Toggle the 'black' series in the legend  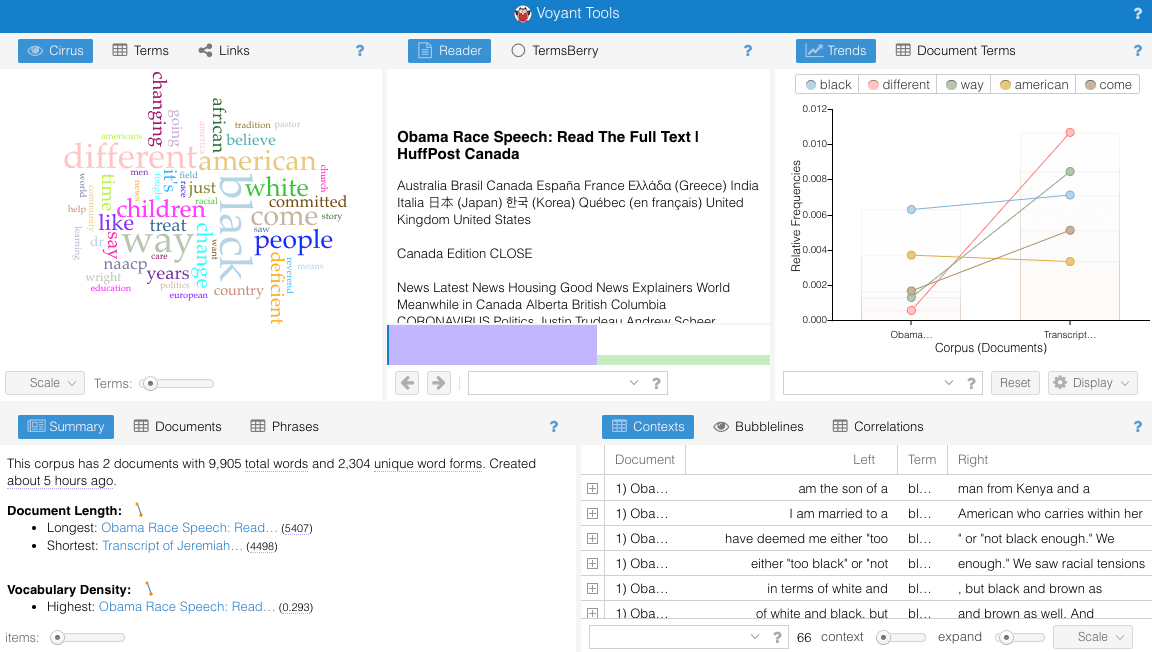(828, 85)
